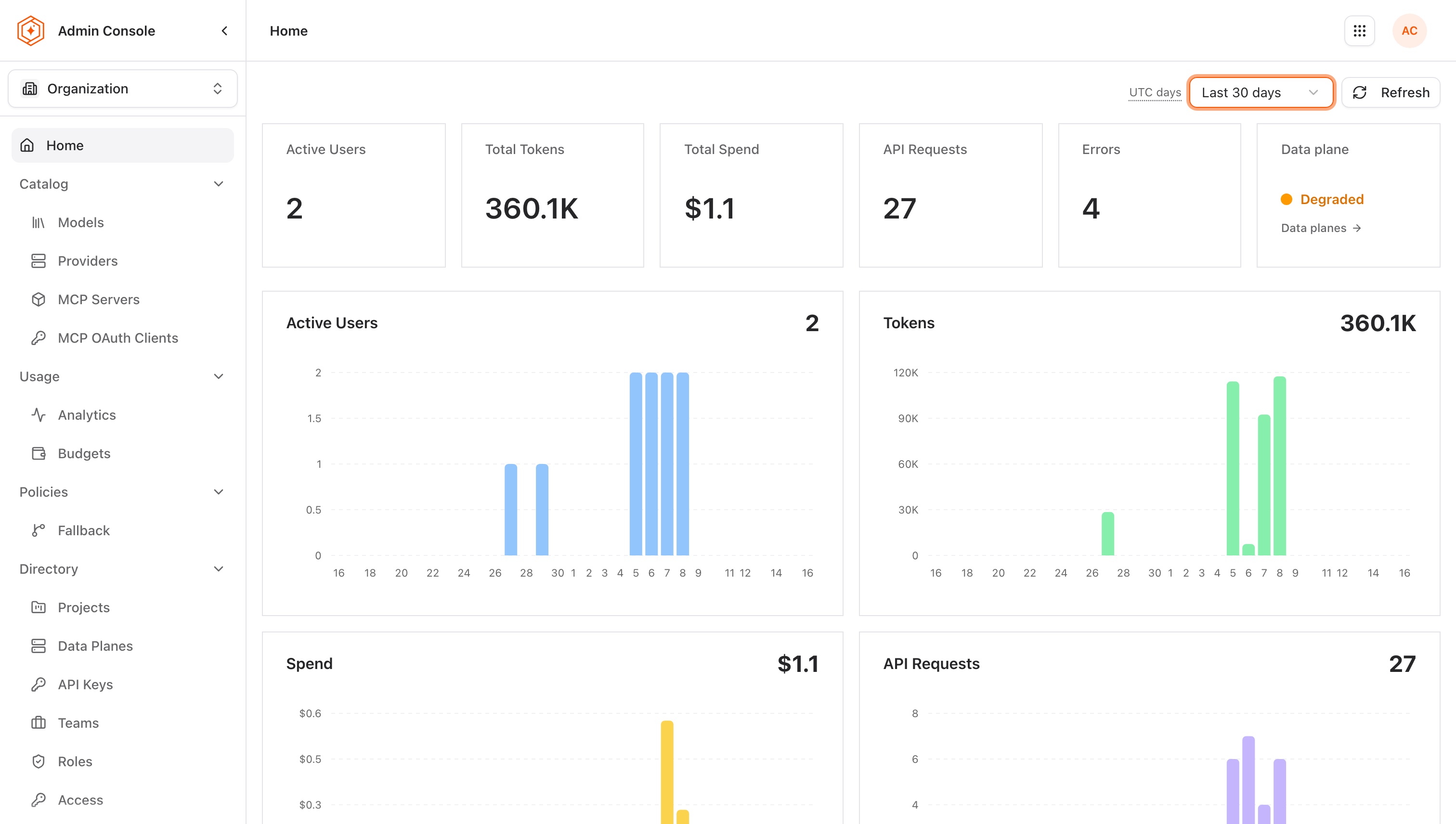Click the Projects folder icon
The height and width of the screenshot is (824, 1456).
[39, 607]
